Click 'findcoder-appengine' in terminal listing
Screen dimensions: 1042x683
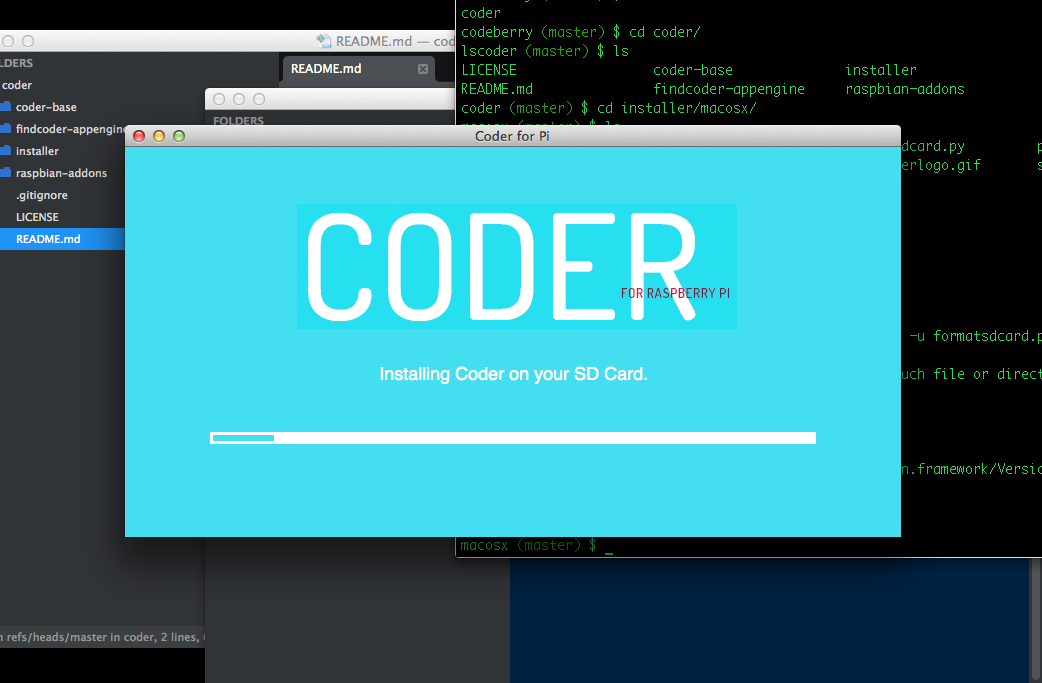[x=728, y=89]
